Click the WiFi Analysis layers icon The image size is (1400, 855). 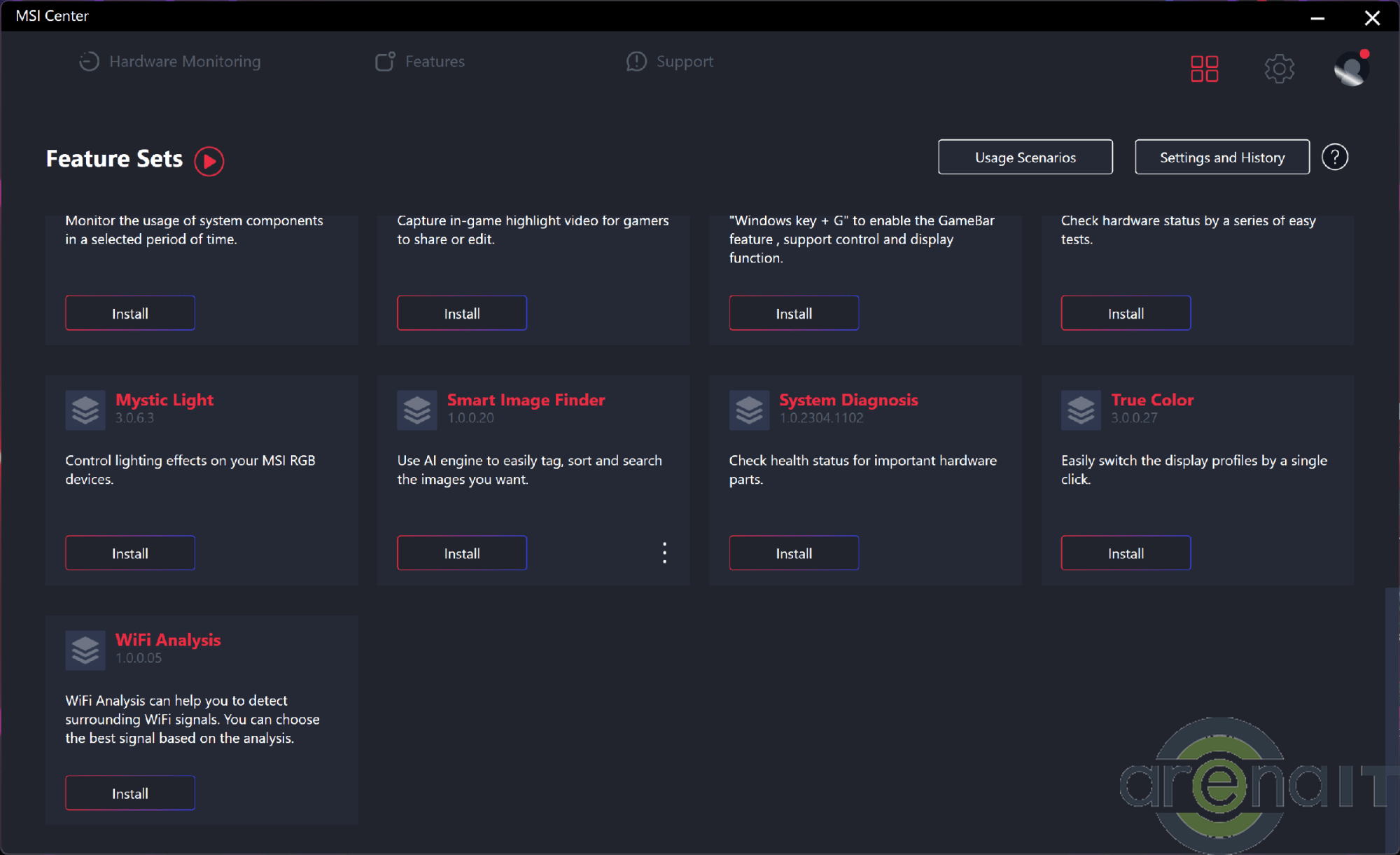pyautogui.click(x=85, y=650)
